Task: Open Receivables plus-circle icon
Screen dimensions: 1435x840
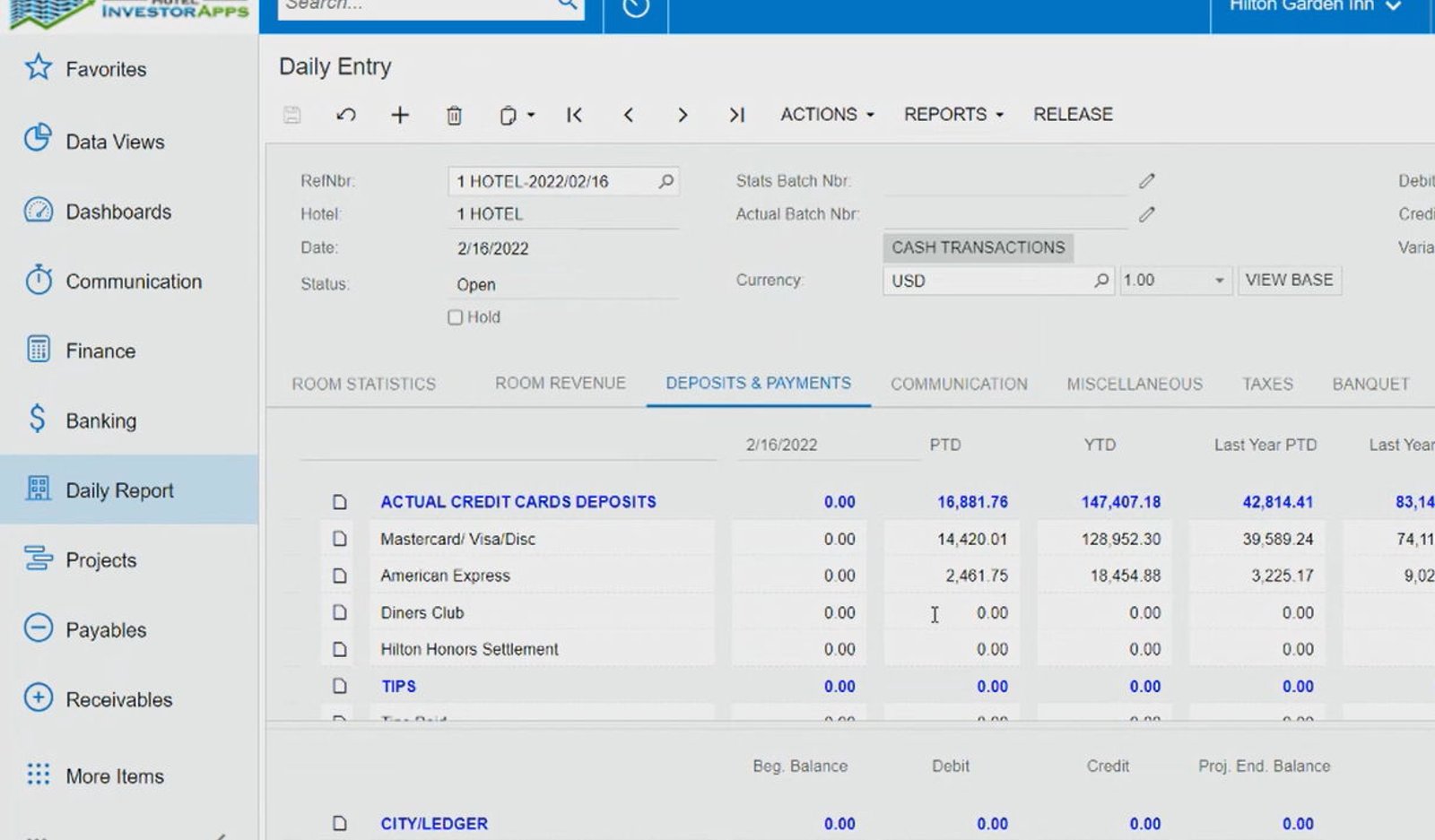Action: (38, 697)
